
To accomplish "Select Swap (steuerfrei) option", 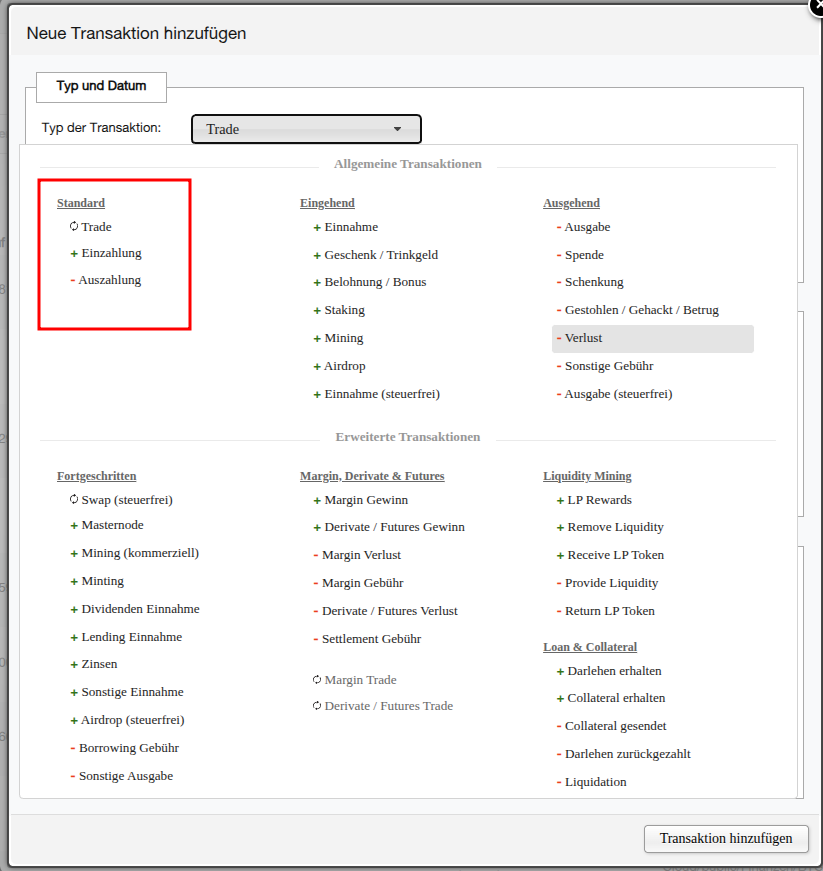I will [x=126, y=499].
